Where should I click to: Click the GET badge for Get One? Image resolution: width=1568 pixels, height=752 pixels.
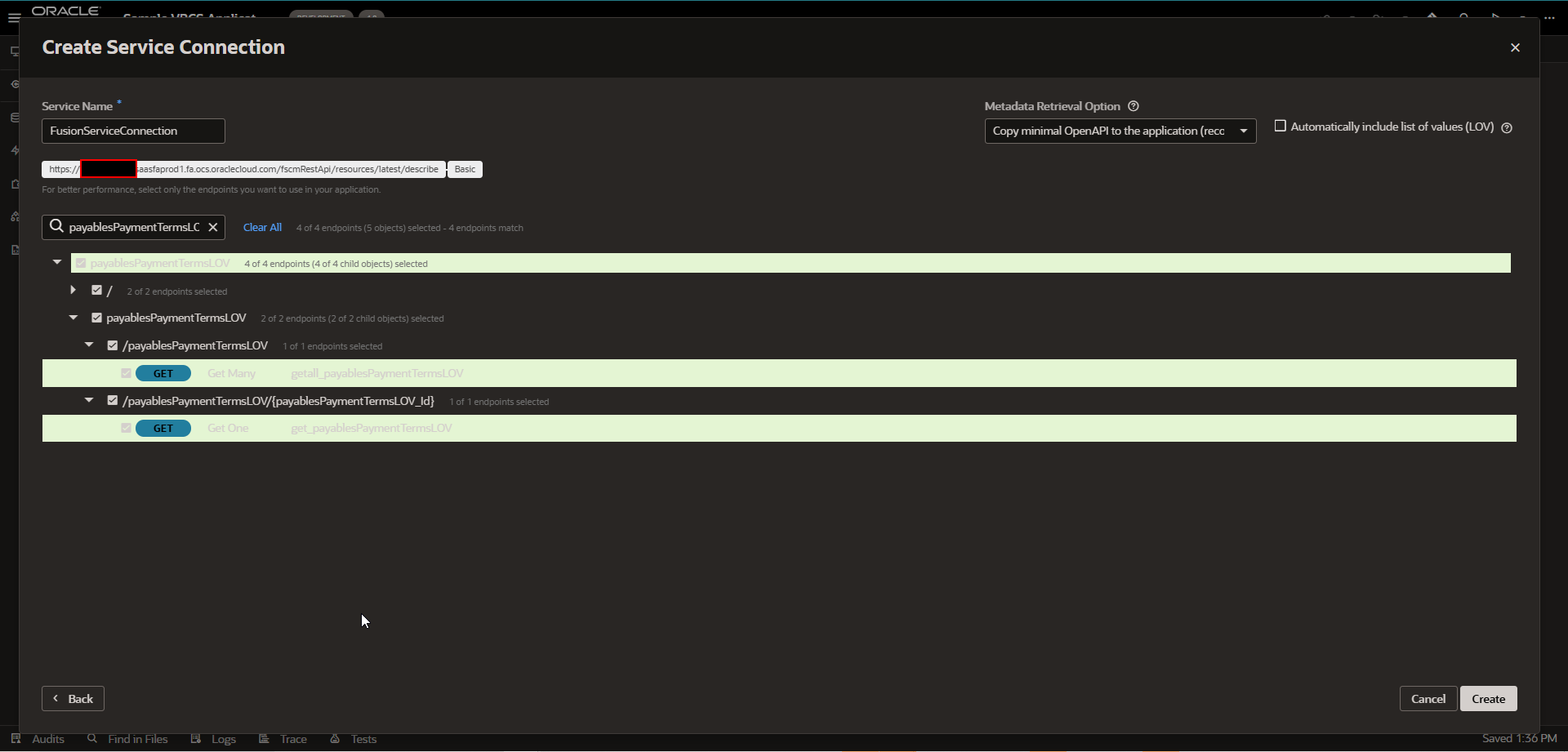[163, 429]
